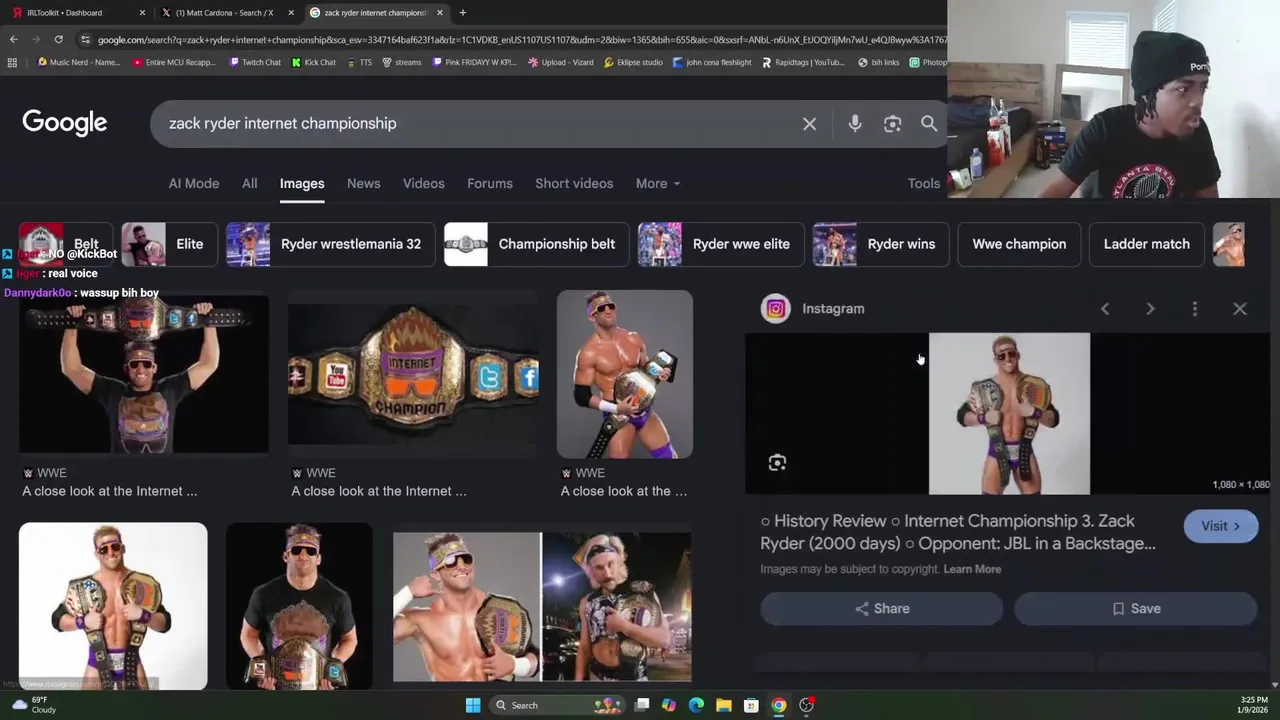Select the Images tab

click(302, 183)
